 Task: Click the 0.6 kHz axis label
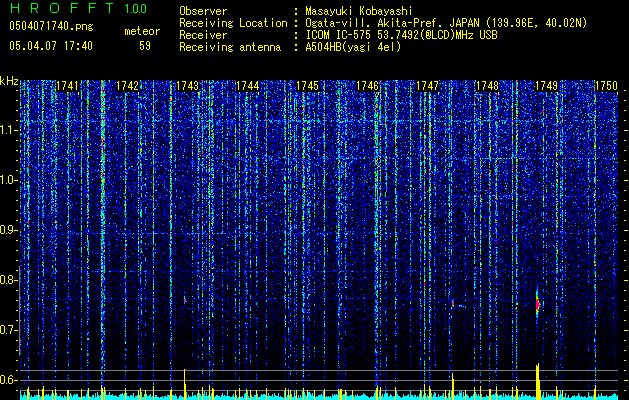click(9, 380)
